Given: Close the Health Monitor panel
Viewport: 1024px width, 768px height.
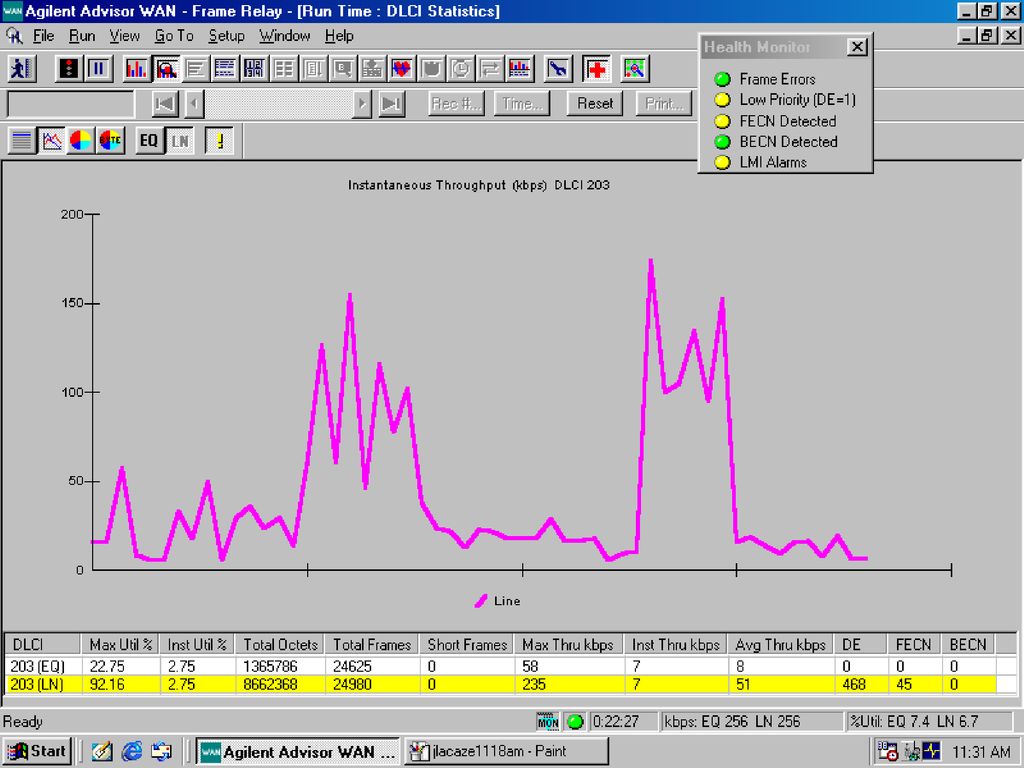Looking at the screenshot, I should pos(857,47).
